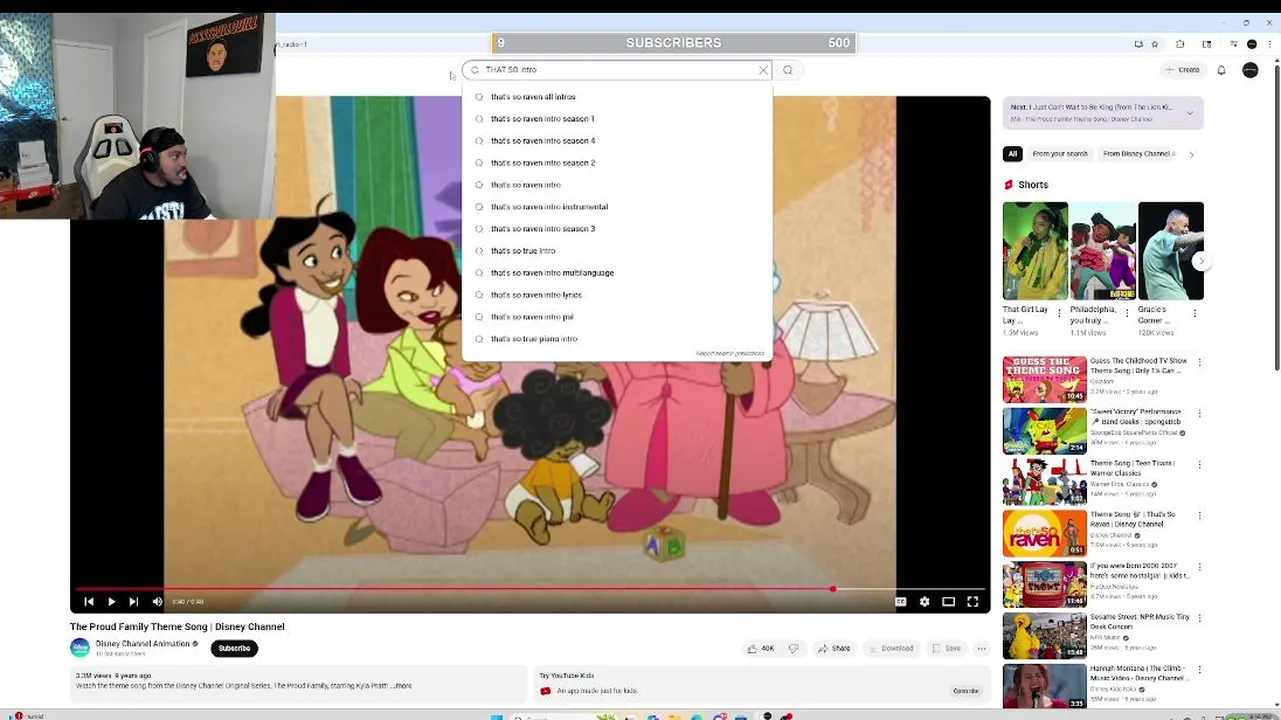Play the video with the play button
Screen dimensions: 1281x720
coord(111,601)
